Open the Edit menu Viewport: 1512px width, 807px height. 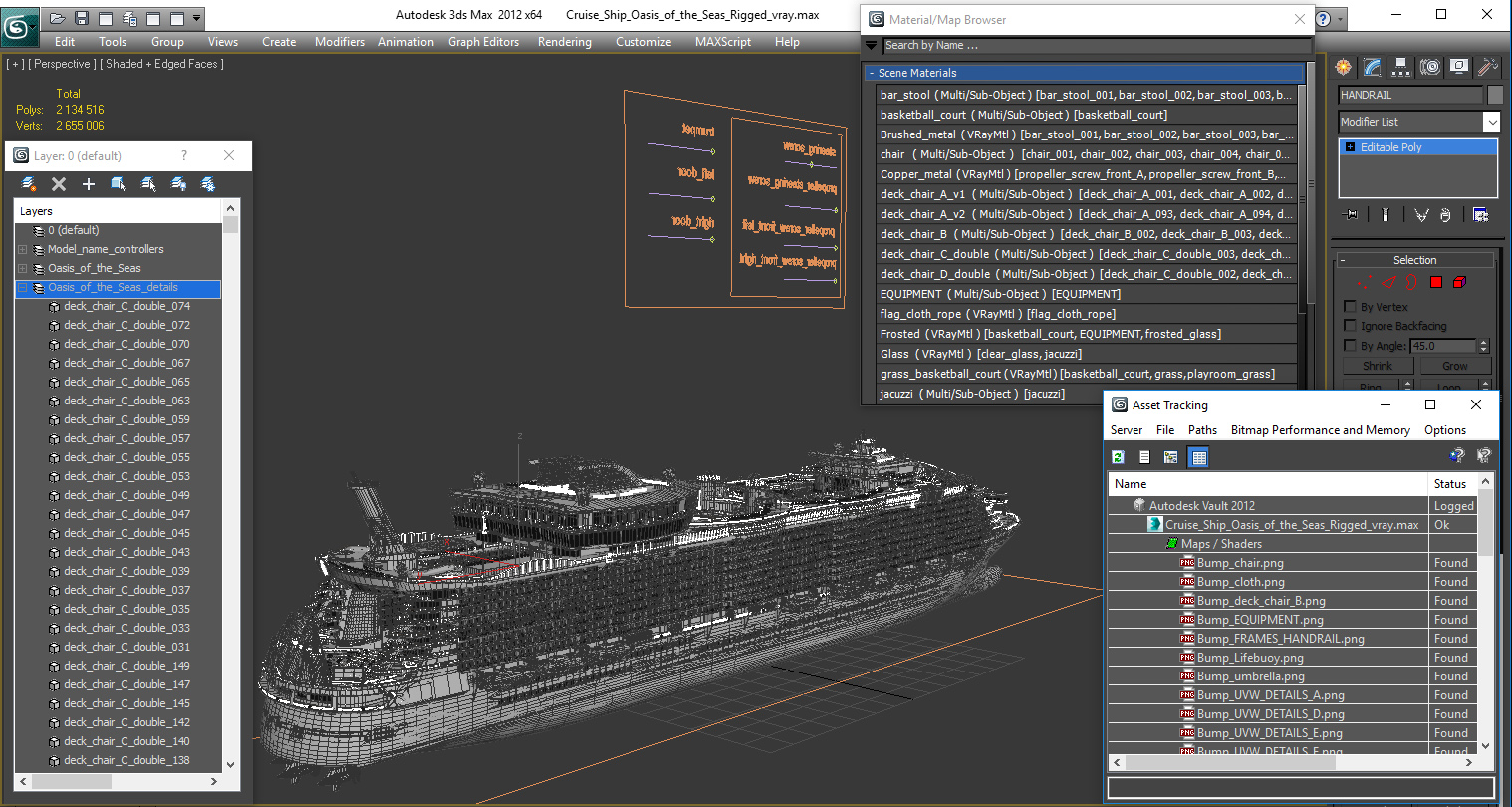tap(65, 42)
